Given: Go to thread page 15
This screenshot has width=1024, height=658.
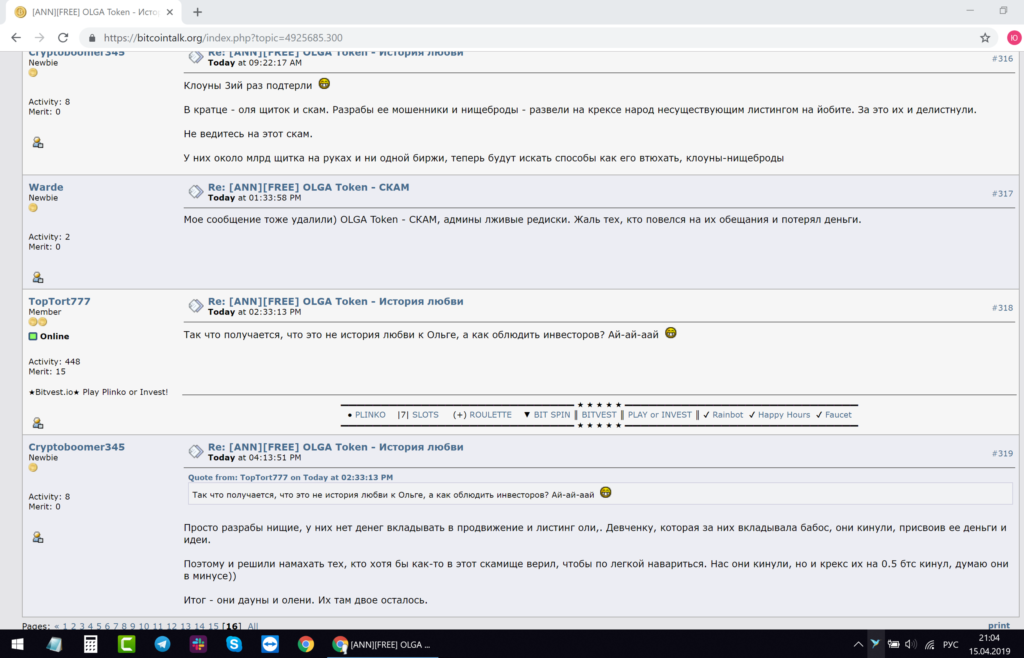Looking at the screenshot, I should 213,626.
